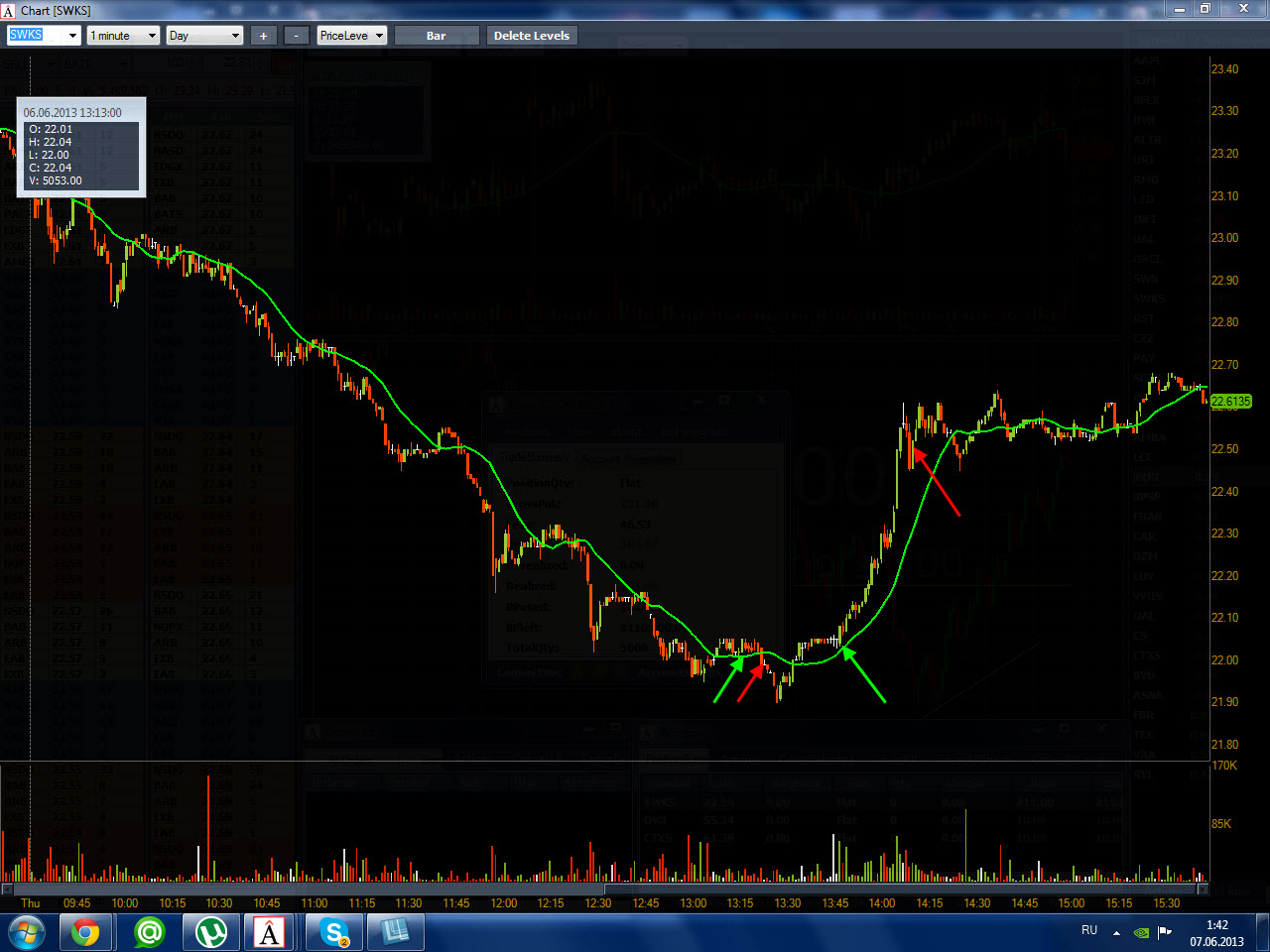Click the plus zoom-in button

[x=263, y=36]
